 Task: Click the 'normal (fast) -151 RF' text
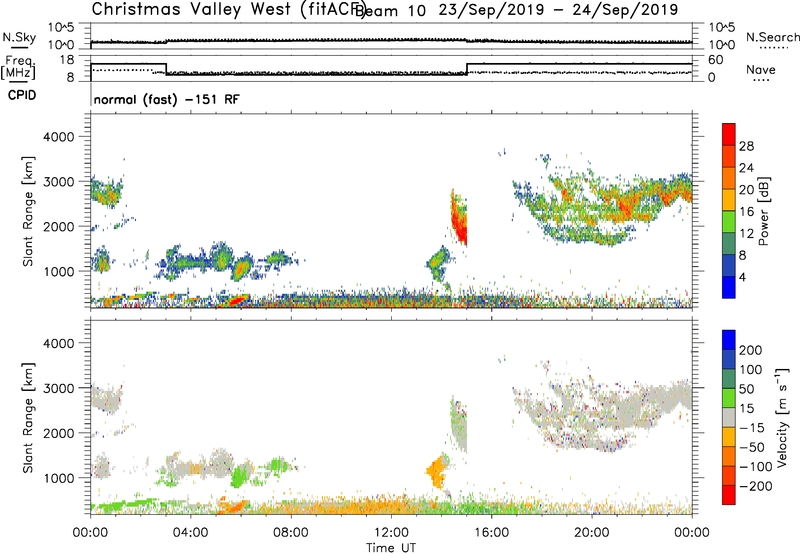click(166, 99)
